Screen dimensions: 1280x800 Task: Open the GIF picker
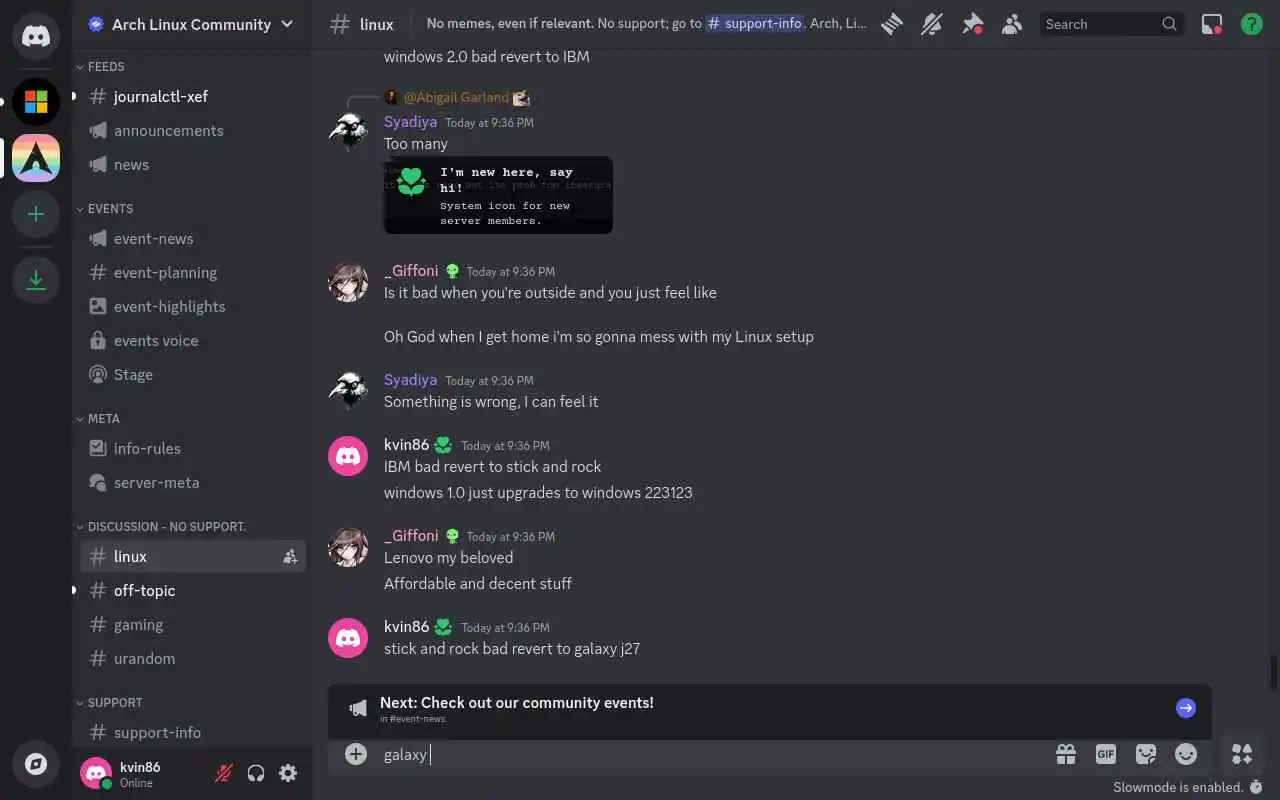(1105, 754)
